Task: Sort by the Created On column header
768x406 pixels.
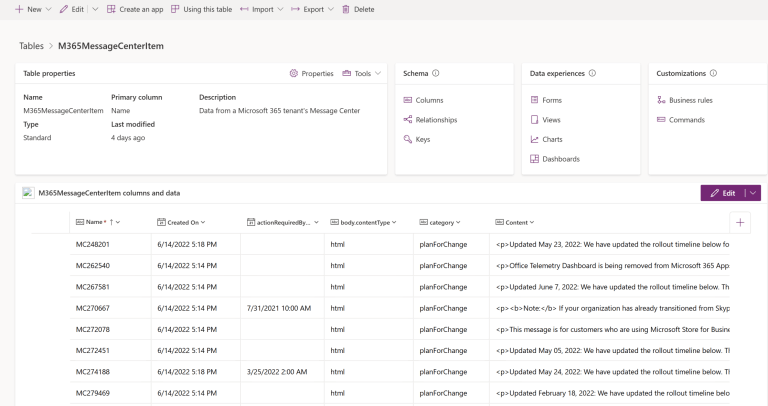Action: (182, 222)
